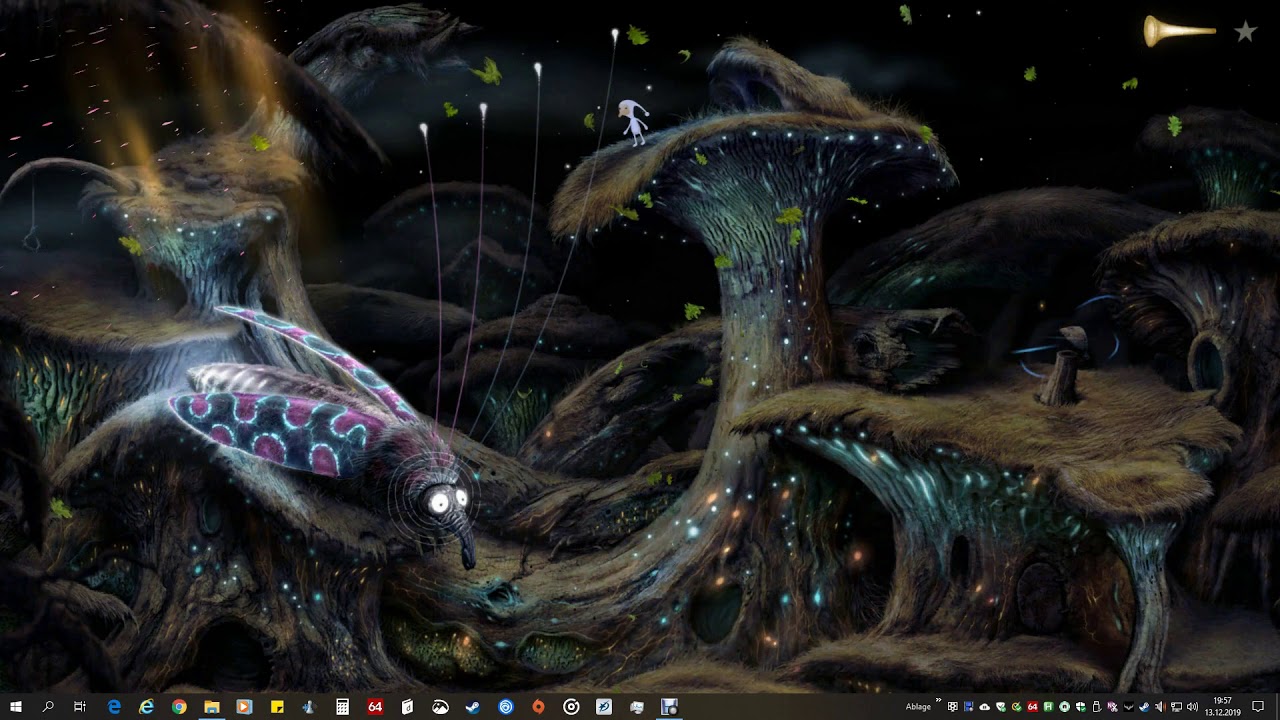Open the volume speaker tray control

pos(1192,707)
